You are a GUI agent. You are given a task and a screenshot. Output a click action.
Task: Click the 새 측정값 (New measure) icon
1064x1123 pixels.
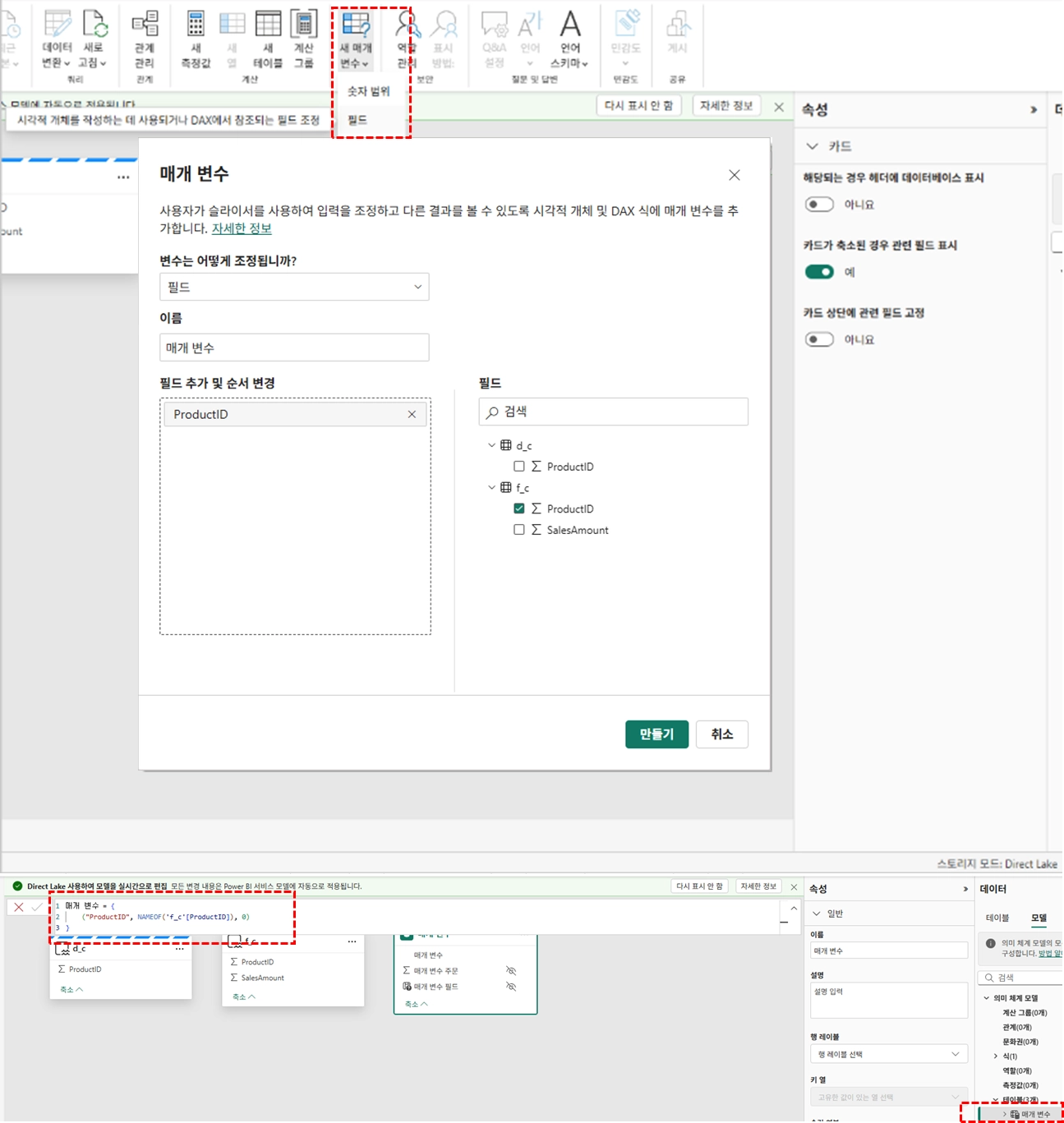(196, 26)
